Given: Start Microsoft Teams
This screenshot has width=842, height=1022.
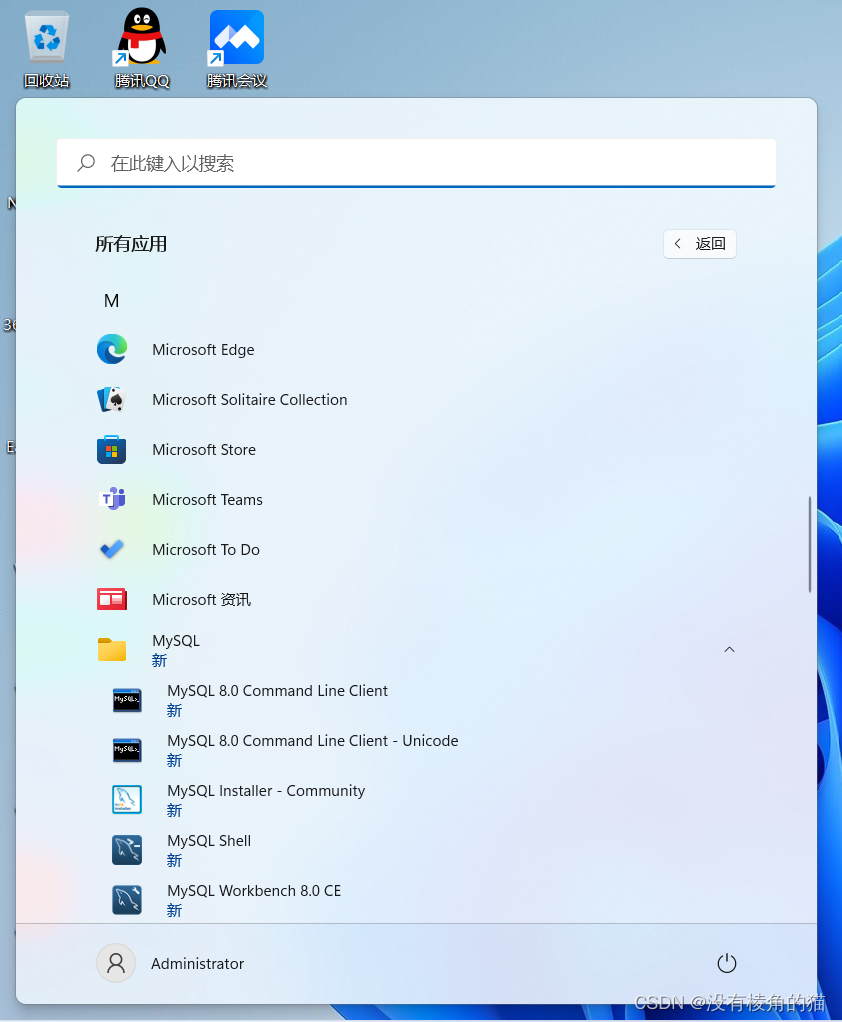Looking at the screenshot, I should click(x=207, y=499).
